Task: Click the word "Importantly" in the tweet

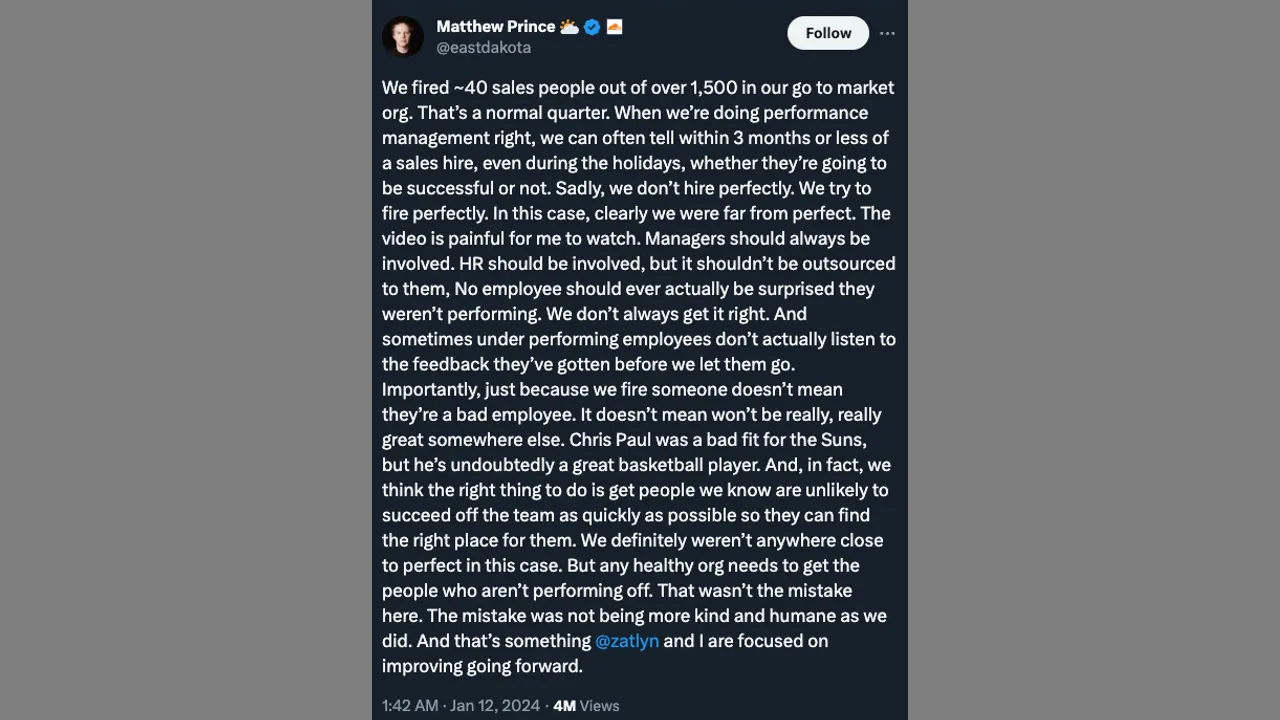Action: coord(429,389)
